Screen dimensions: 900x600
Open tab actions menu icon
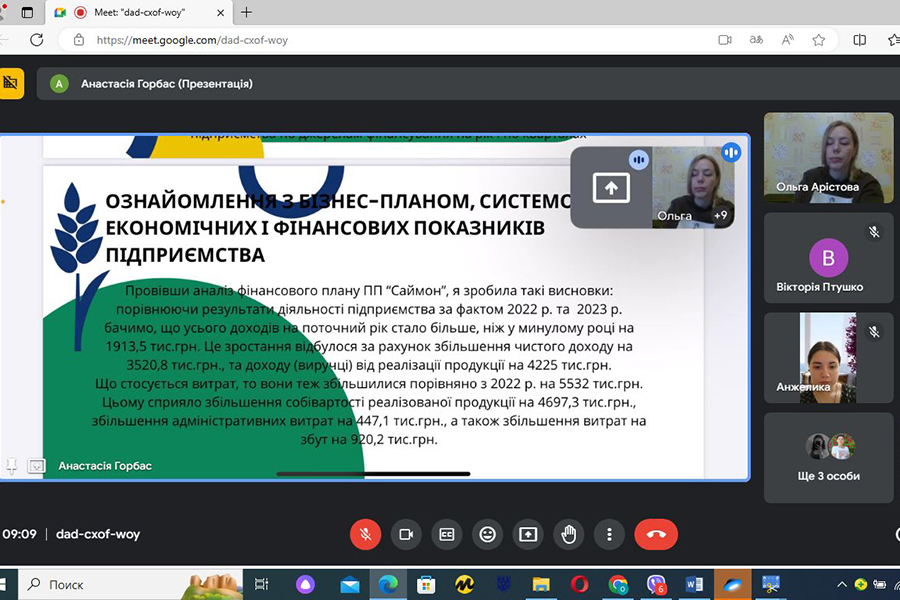tap(27, 13)
